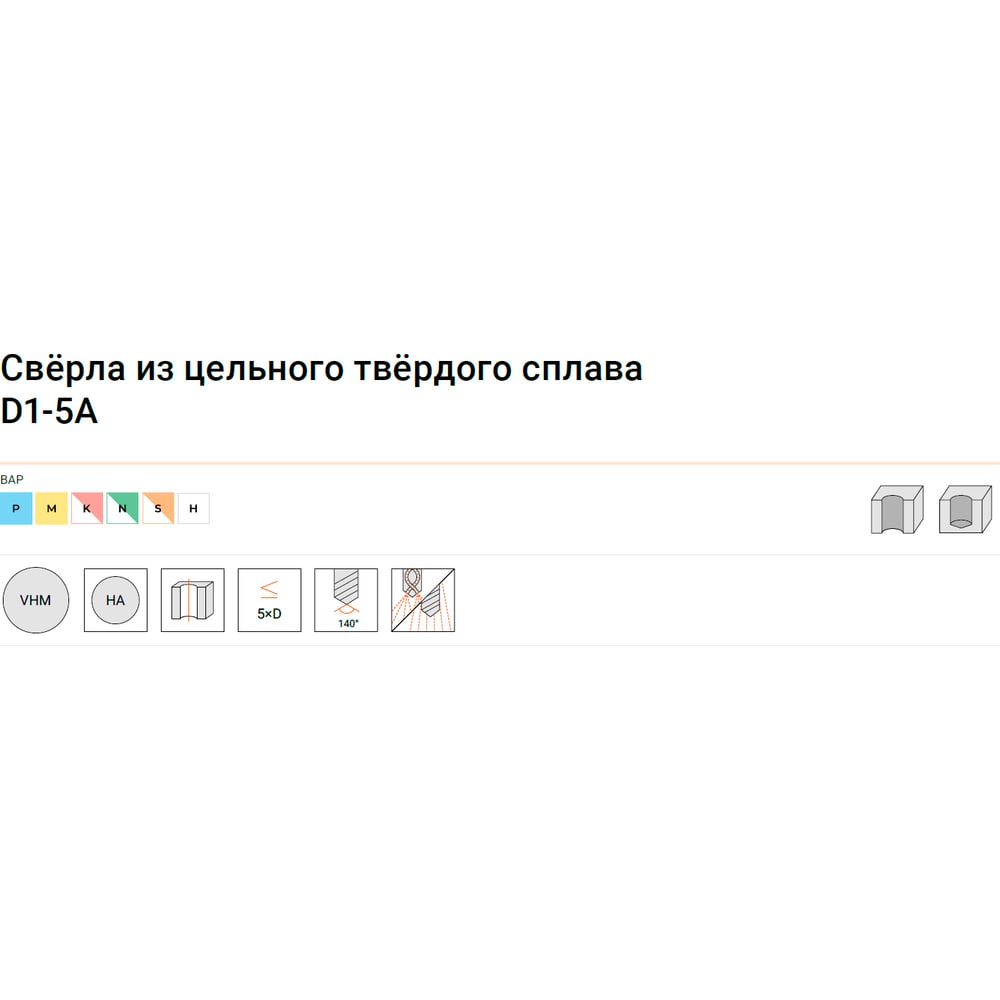Click the heading Свёрла из цельного твёрдого сплава
This screenshot has height=1000, width=1000.
321,368
